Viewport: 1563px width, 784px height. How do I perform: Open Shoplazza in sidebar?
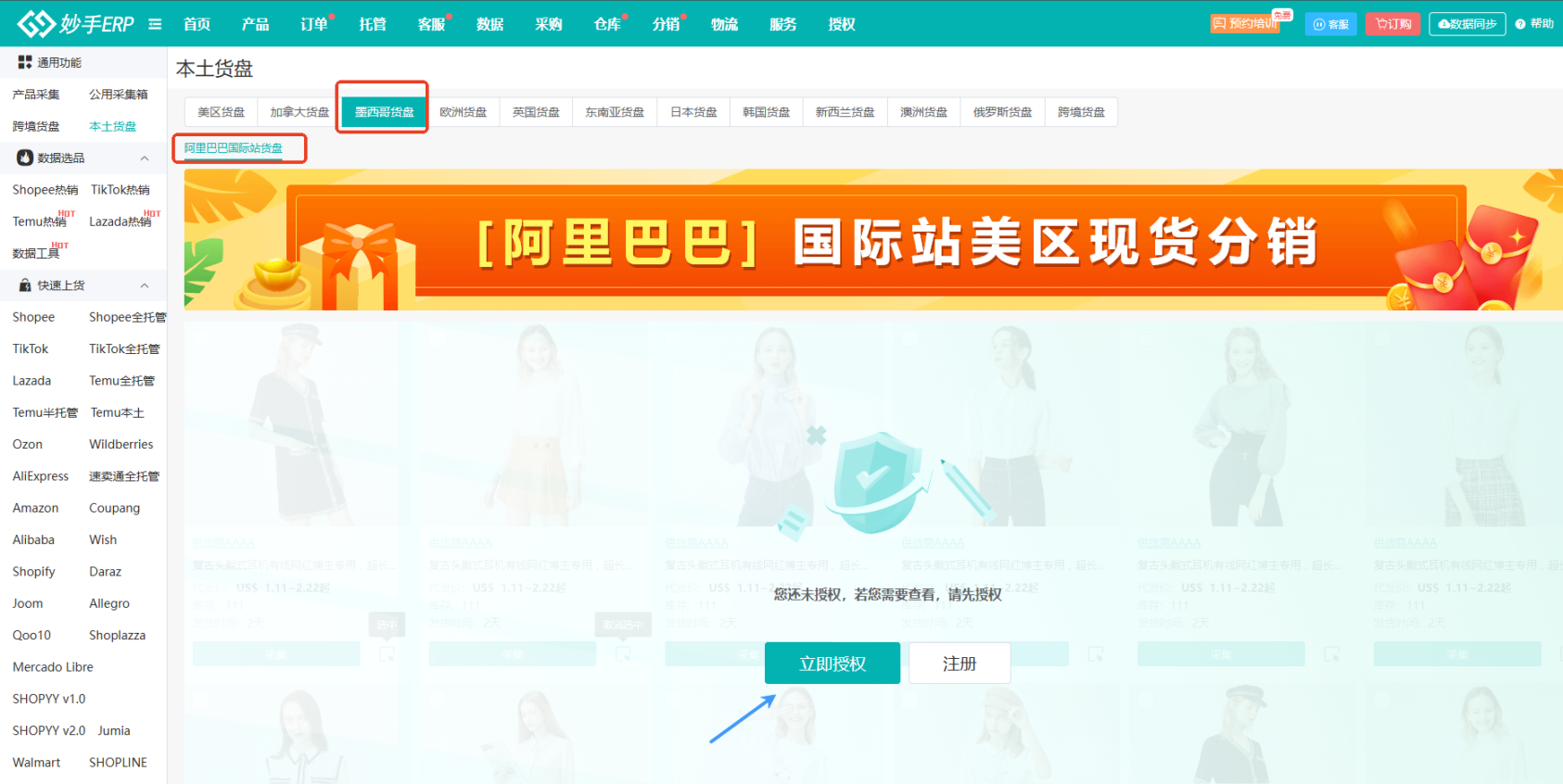118,636
